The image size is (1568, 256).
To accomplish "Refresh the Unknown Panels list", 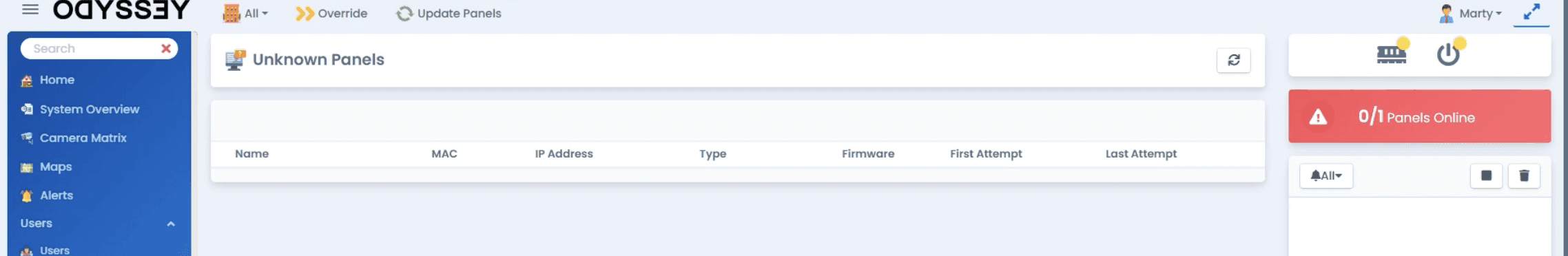I will [x=1233, y=60].
